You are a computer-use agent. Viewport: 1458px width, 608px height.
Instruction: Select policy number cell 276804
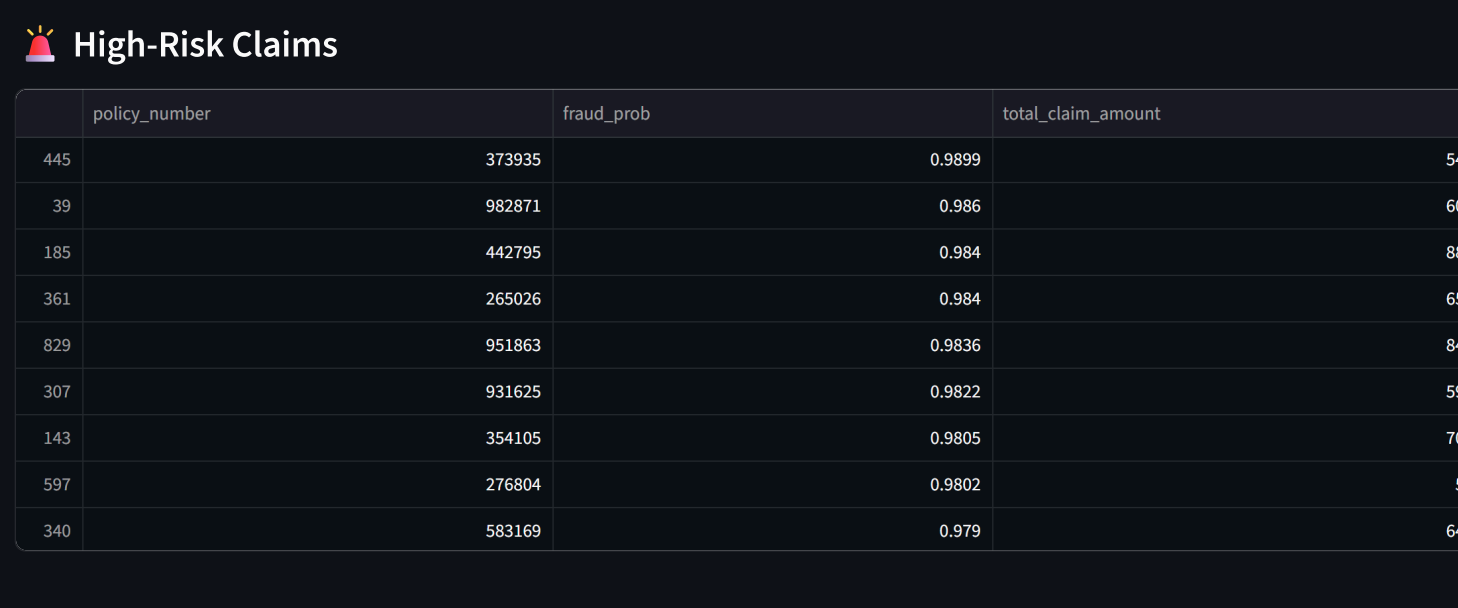pos(513,485)
